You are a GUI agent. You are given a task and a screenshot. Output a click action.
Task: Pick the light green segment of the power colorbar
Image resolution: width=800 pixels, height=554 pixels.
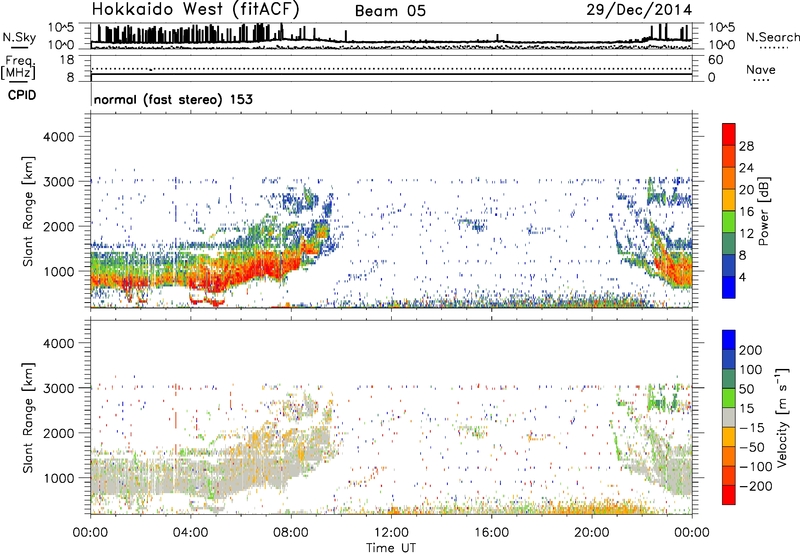(x=729, y=222)
